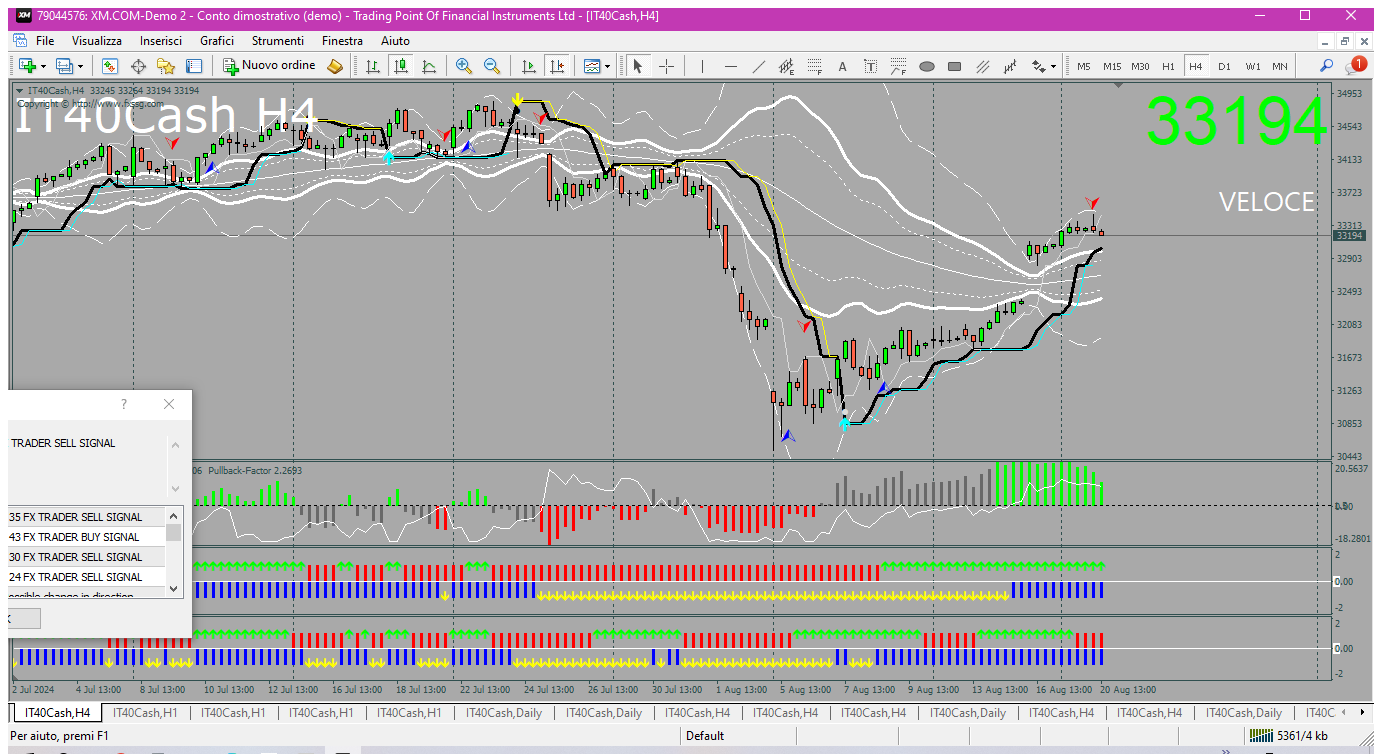1382x754 pixels.
Task: Switch to W1 timeframe
Action: 1253,66
